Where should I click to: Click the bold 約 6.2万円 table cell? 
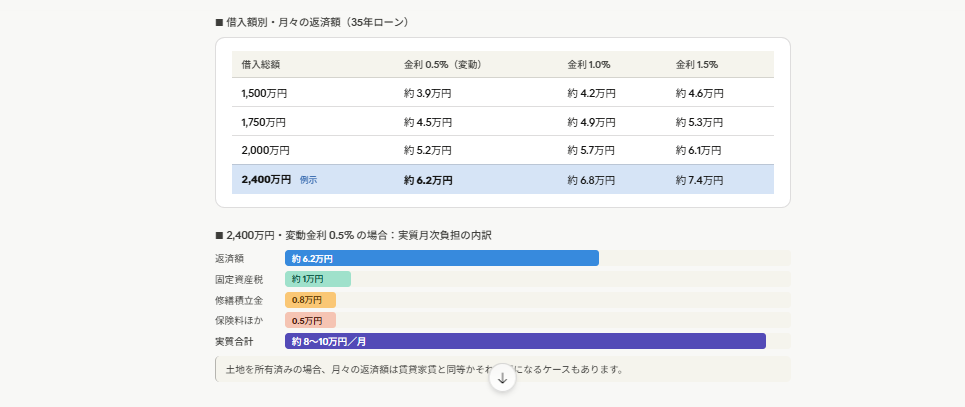428,180
